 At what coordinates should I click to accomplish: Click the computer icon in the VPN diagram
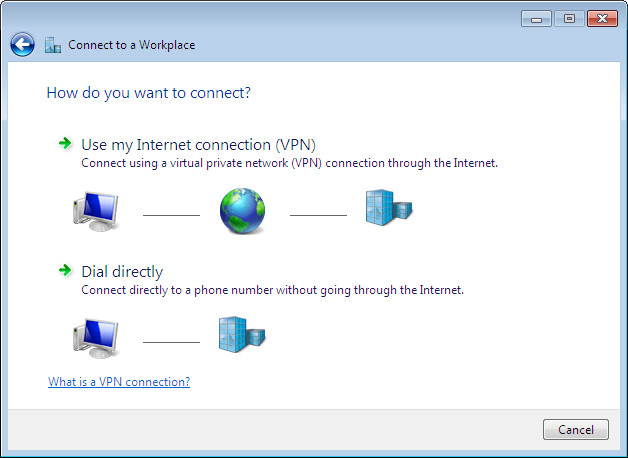(96, 212)
